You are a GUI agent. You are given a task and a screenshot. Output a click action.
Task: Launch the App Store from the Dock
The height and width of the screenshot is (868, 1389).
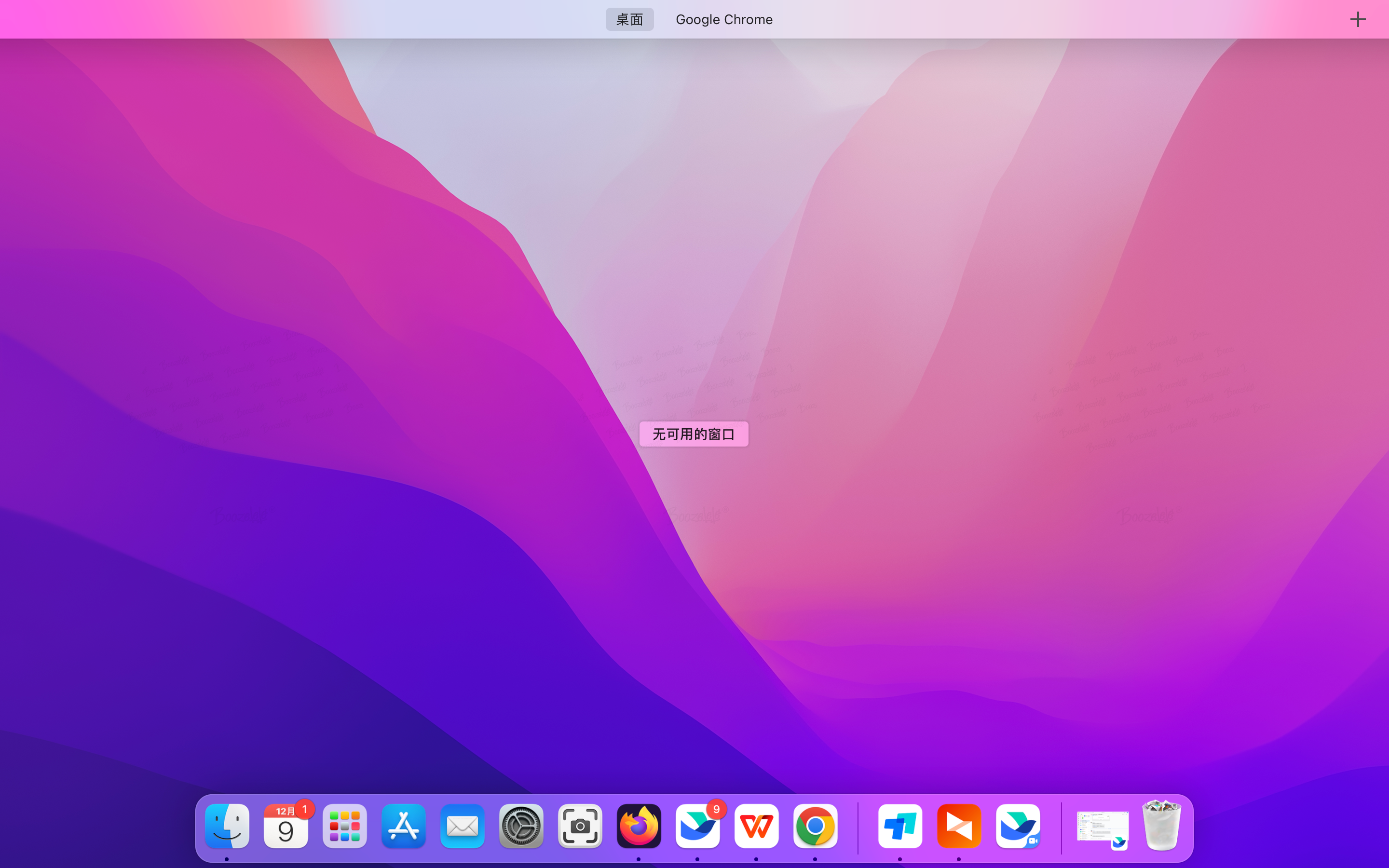click(x=404, y=826)
